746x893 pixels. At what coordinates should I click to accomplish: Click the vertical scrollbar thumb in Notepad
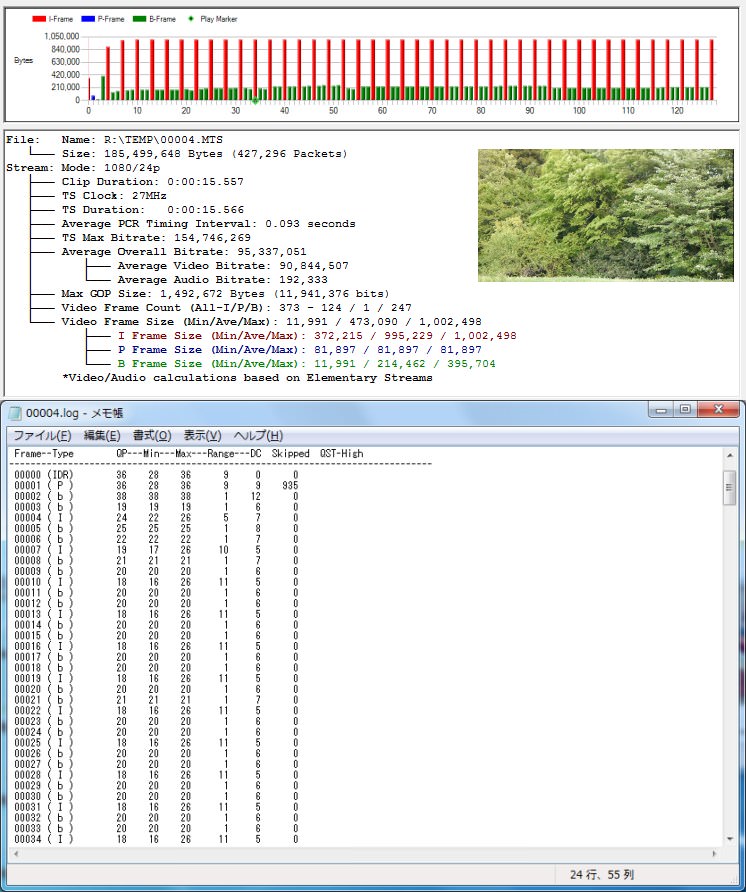pyautogui.click(x=729, y=488)
